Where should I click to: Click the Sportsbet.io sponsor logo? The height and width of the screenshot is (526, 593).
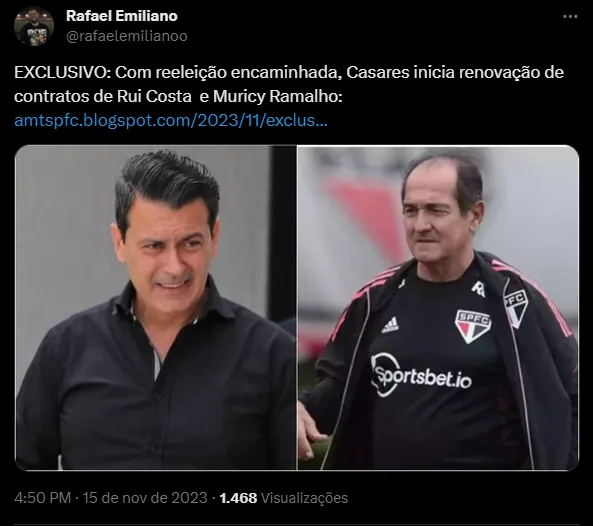(x=421, y=374)
